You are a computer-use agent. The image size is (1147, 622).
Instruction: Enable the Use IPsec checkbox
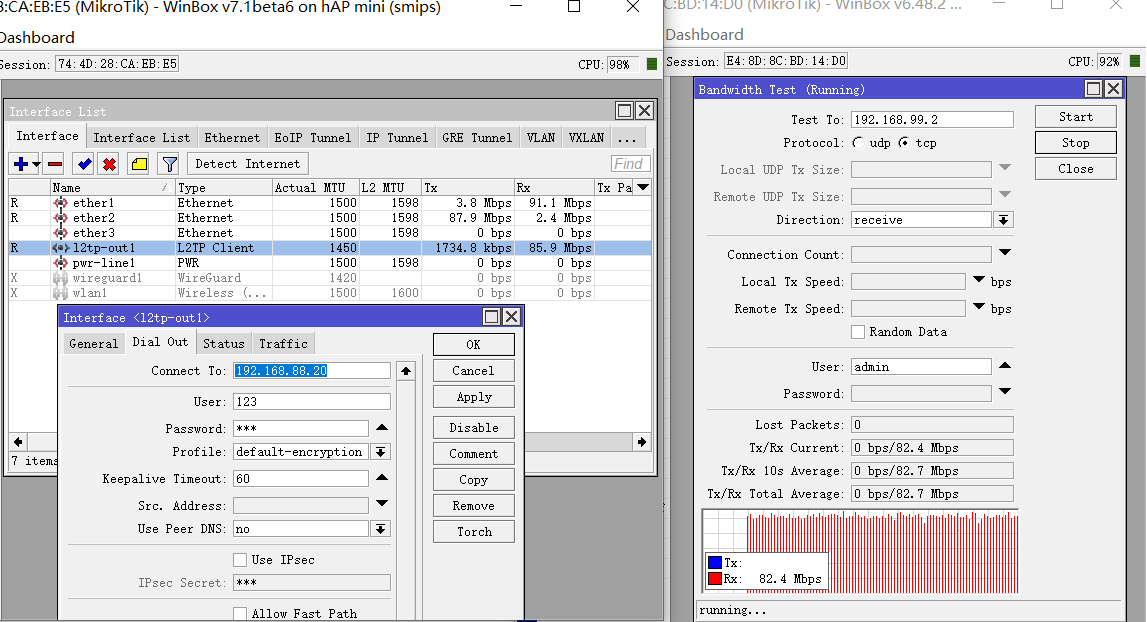[240, 560]
